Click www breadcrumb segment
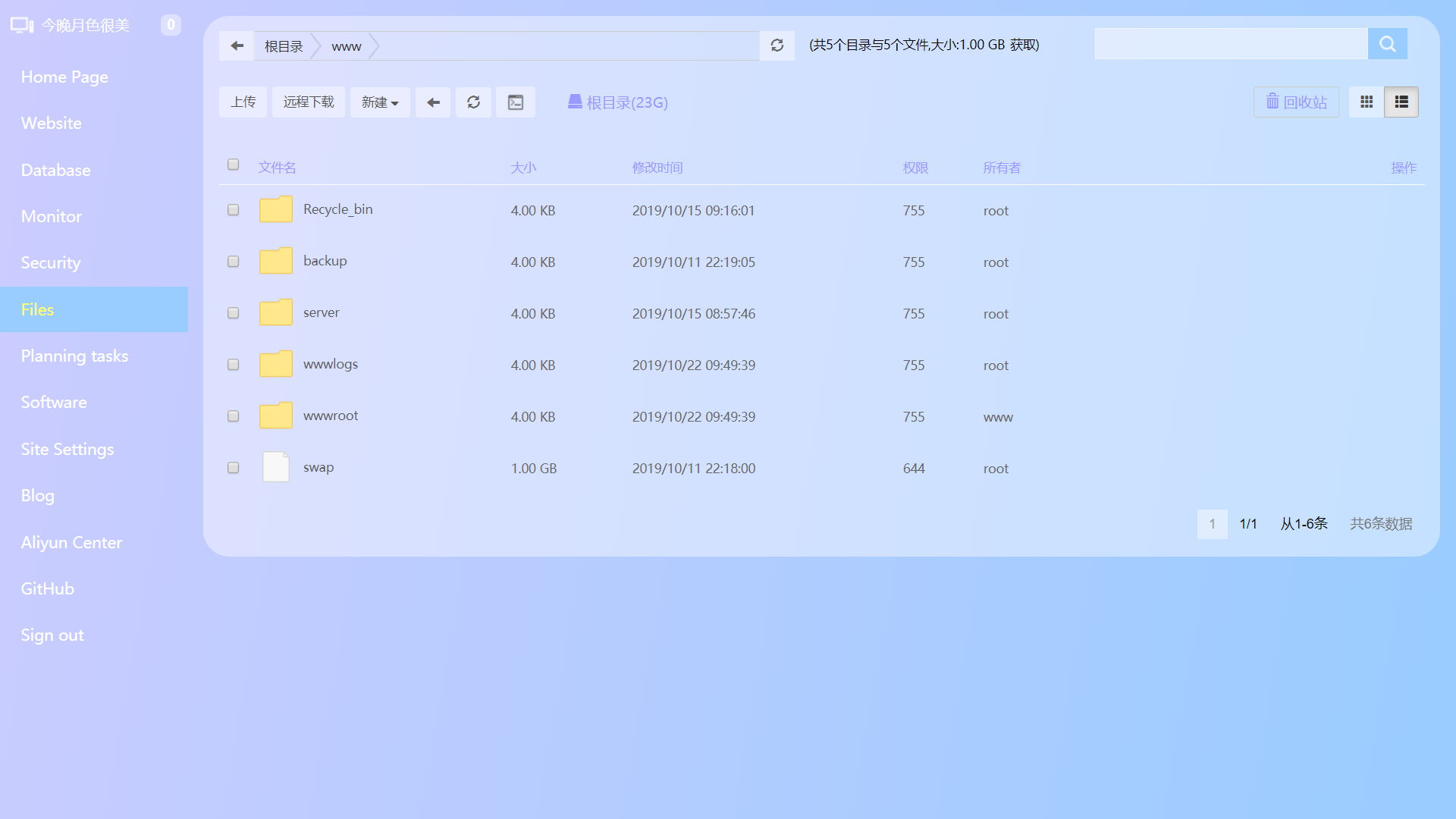 (x=346, y=46)
